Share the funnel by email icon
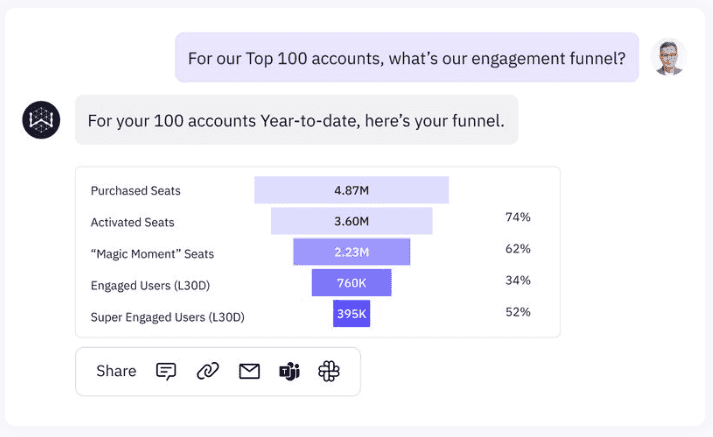This screenshot has width=713, height=437. (249, 371)
